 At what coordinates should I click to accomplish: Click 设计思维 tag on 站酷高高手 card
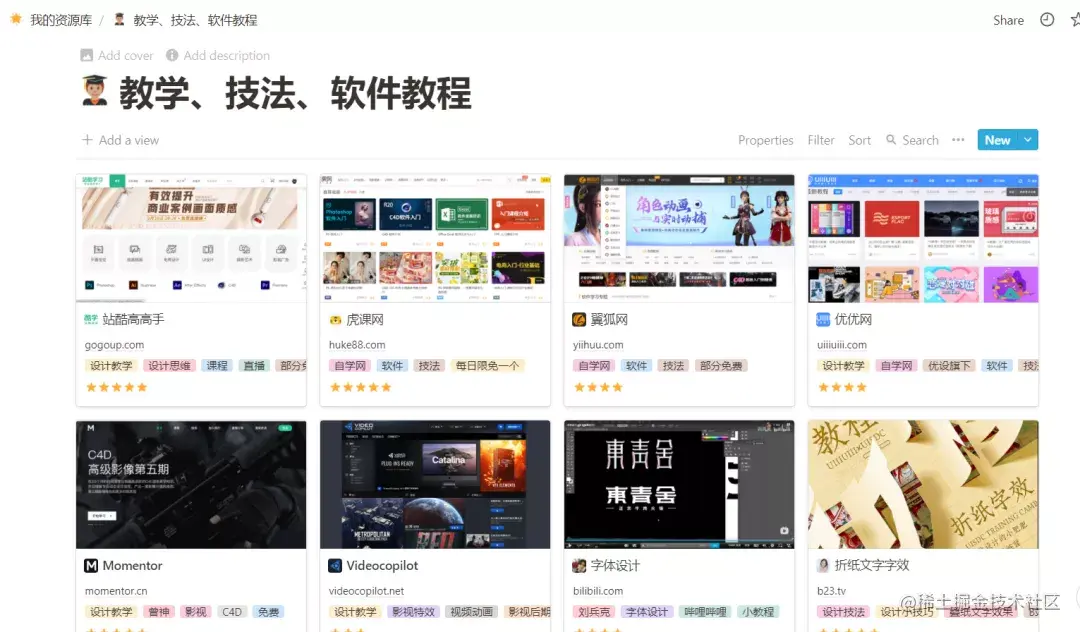pos(169,366)
